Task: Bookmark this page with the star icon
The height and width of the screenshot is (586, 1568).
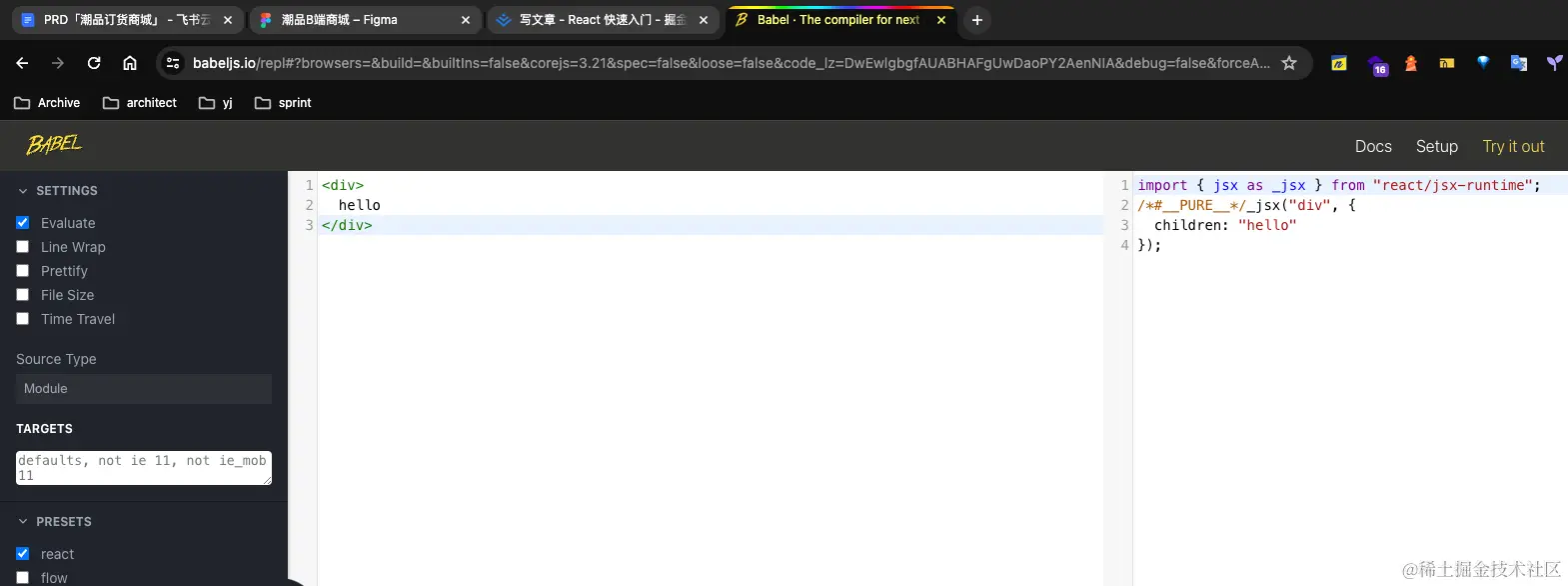Action: pyautogui.click(x=1289, y=63)
